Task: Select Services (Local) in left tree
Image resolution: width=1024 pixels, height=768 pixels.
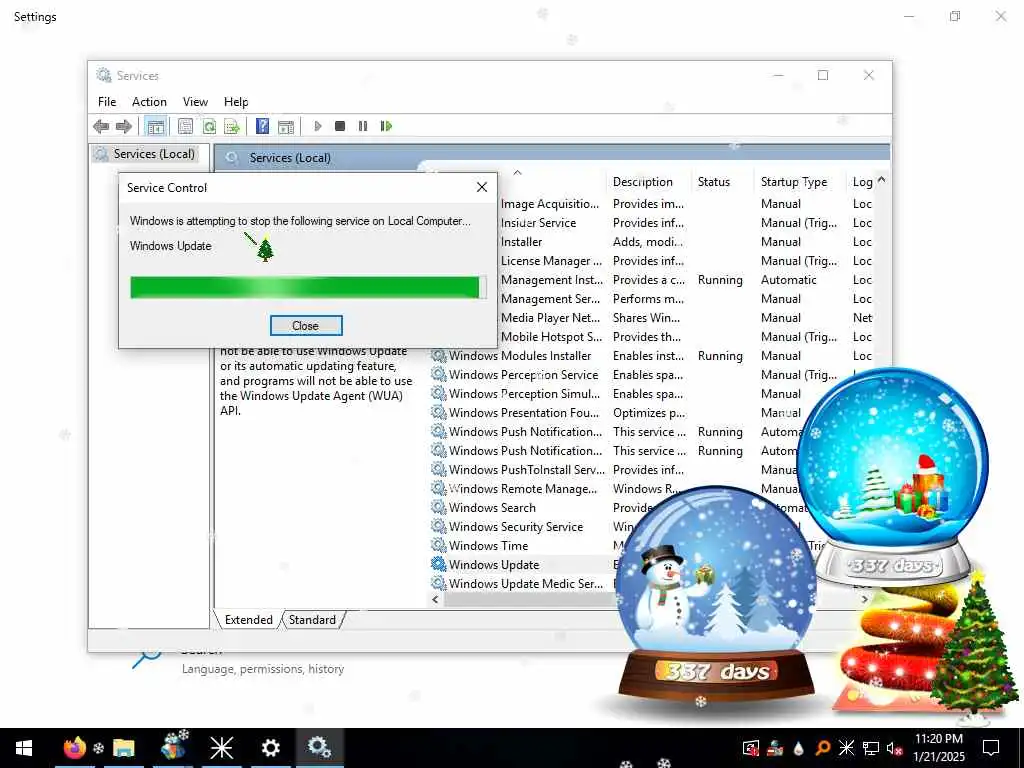Action: point(153,154)
